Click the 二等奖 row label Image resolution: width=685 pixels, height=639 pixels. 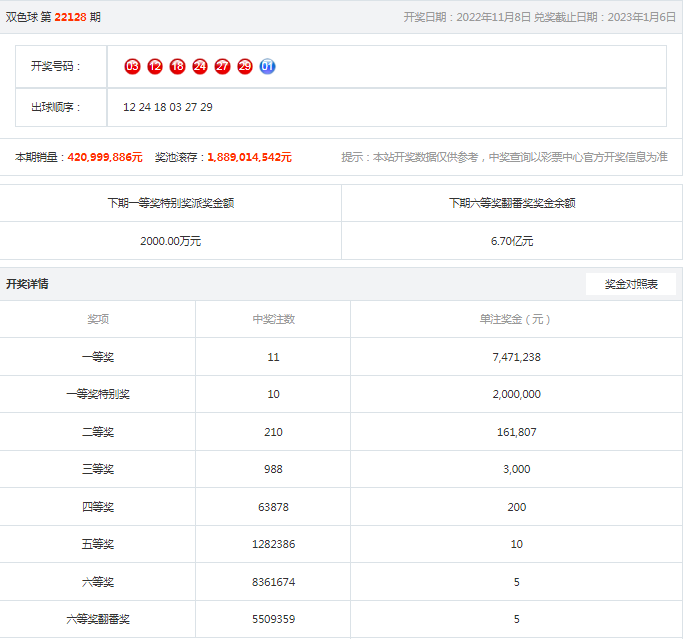pyautogui.click(x=98, y=432)
